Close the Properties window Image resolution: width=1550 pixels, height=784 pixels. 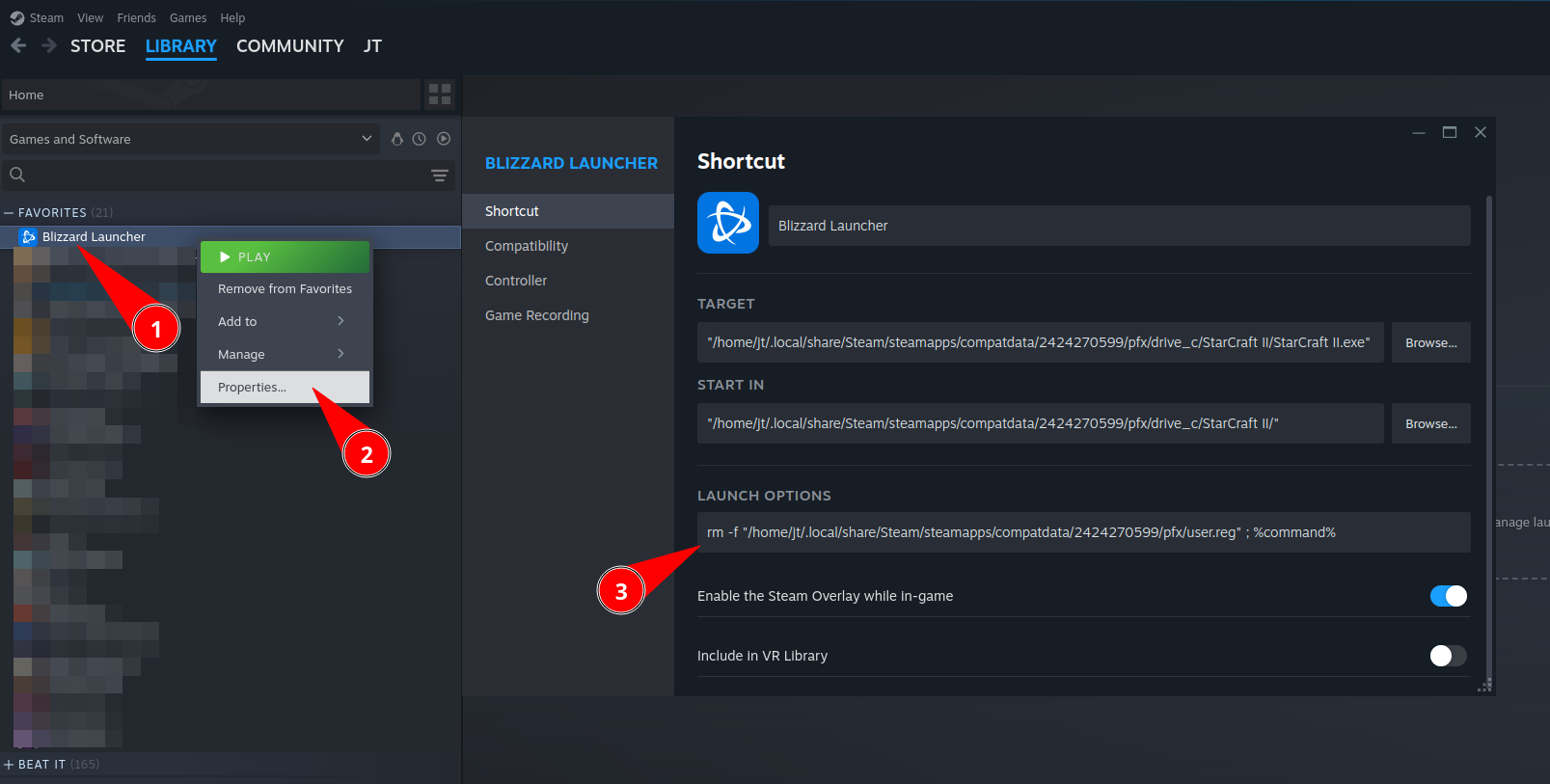1481,132
